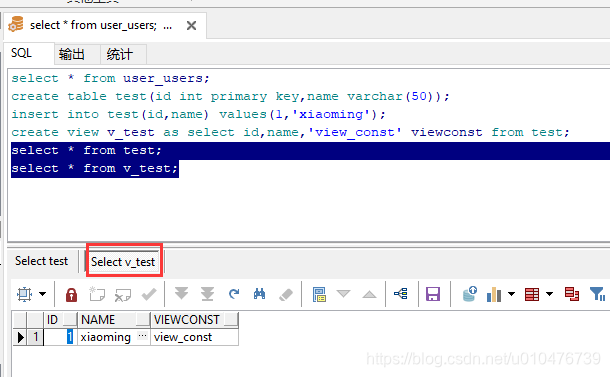The height and width of the screenshot is (377, 610).
Task: Open the Select test result tab
Action: tap(42, 261)
